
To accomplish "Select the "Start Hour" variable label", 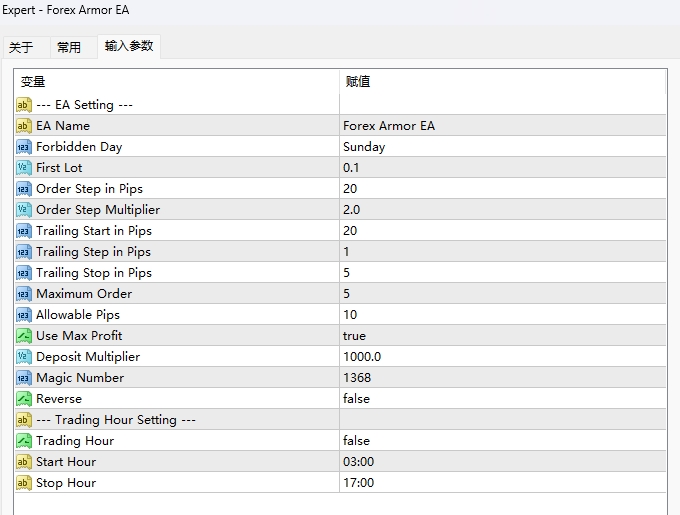I will click(x=66, y=462).
